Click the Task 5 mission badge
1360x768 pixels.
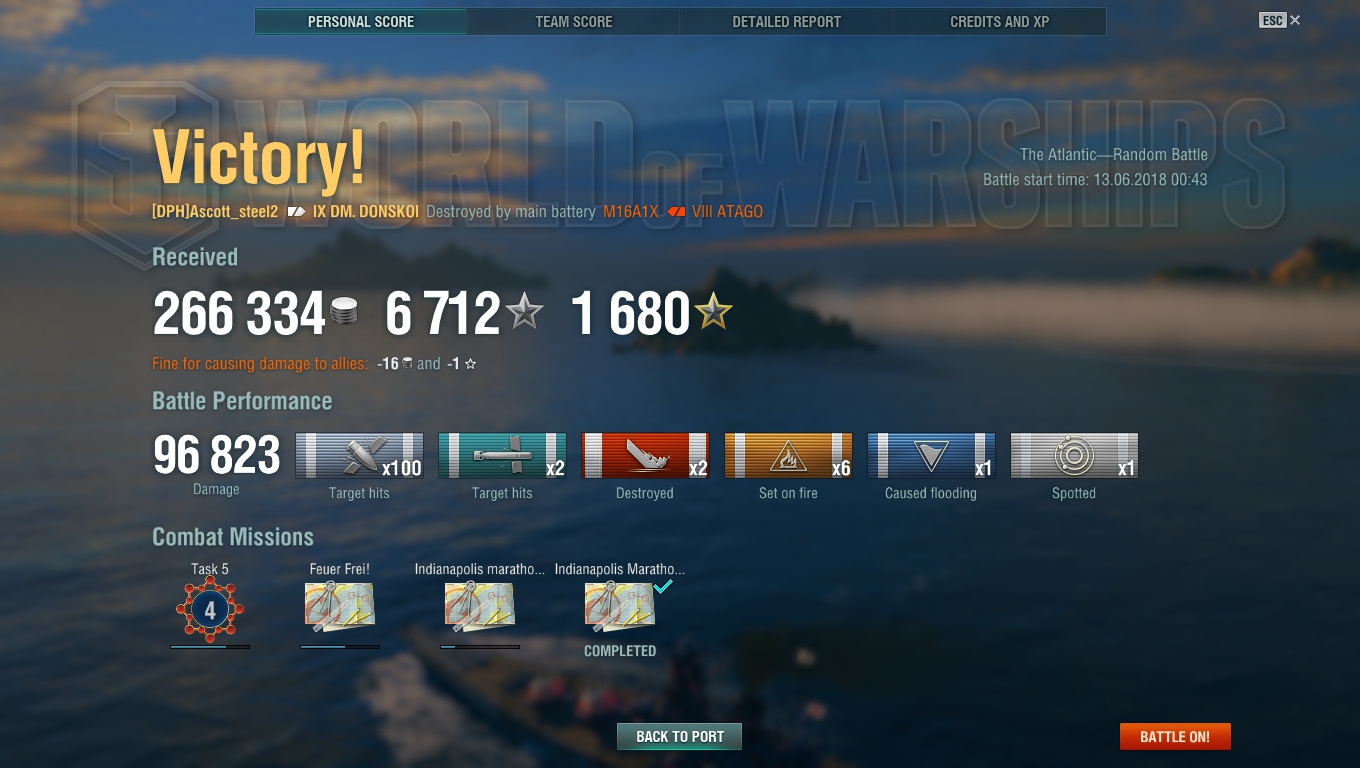tap(210, 608)
